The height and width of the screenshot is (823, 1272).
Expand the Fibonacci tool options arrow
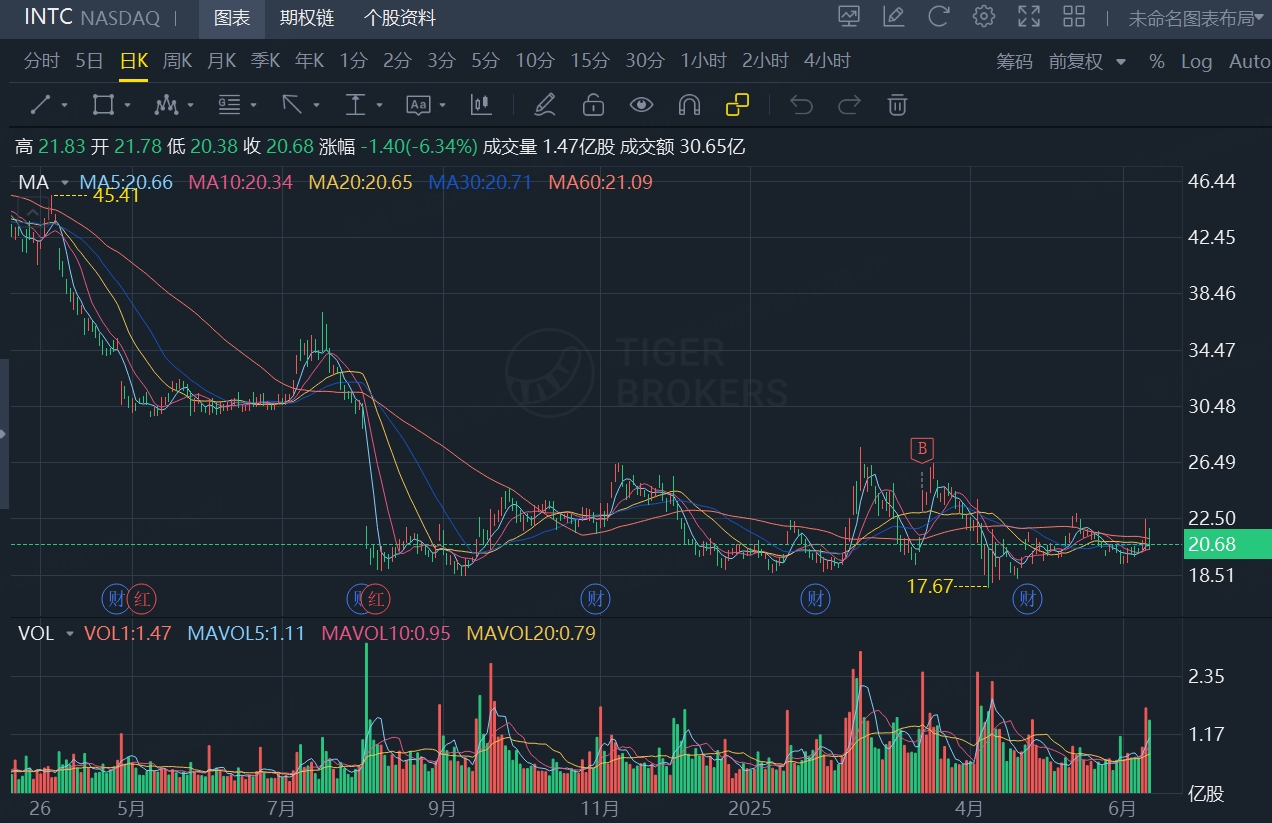253,105
